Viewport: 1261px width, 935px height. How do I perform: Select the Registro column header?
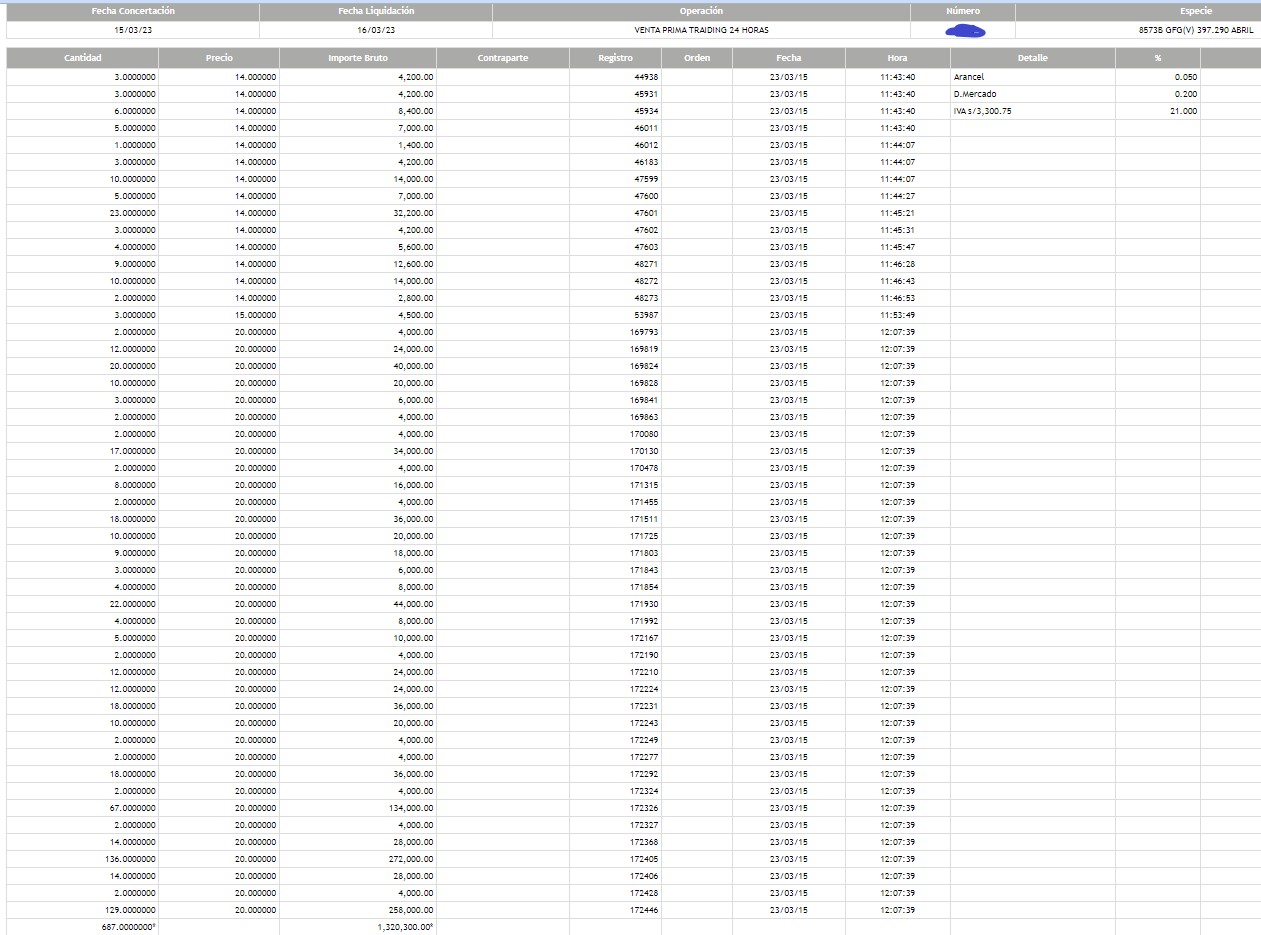pyautogui.click(x=615, y=58)
